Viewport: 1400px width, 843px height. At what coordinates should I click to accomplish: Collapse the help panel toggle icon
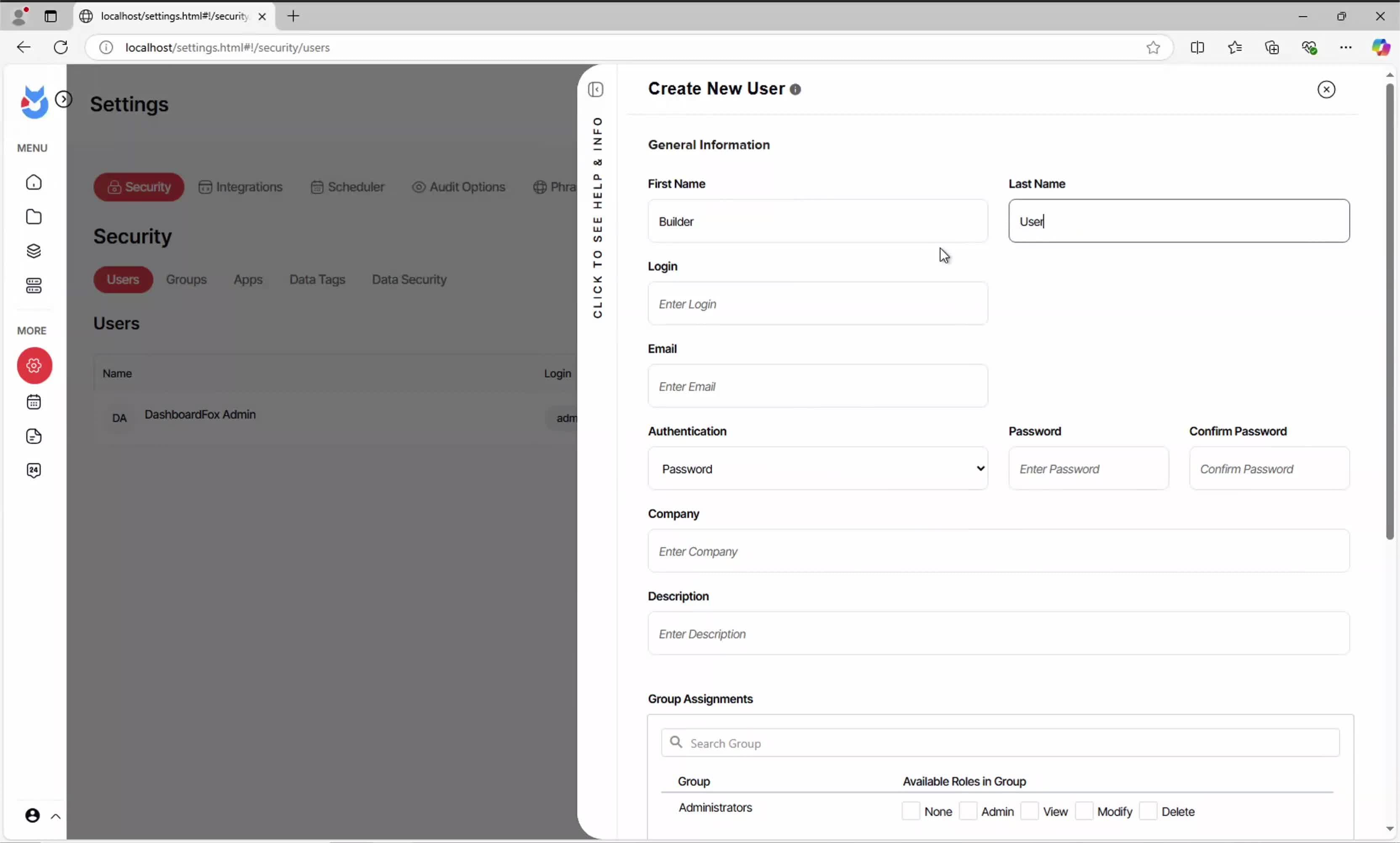(596, 90)
